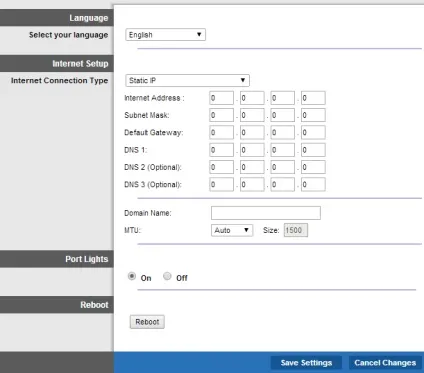Click first octet of DNS 2 (Optional)

coord(222,167)
